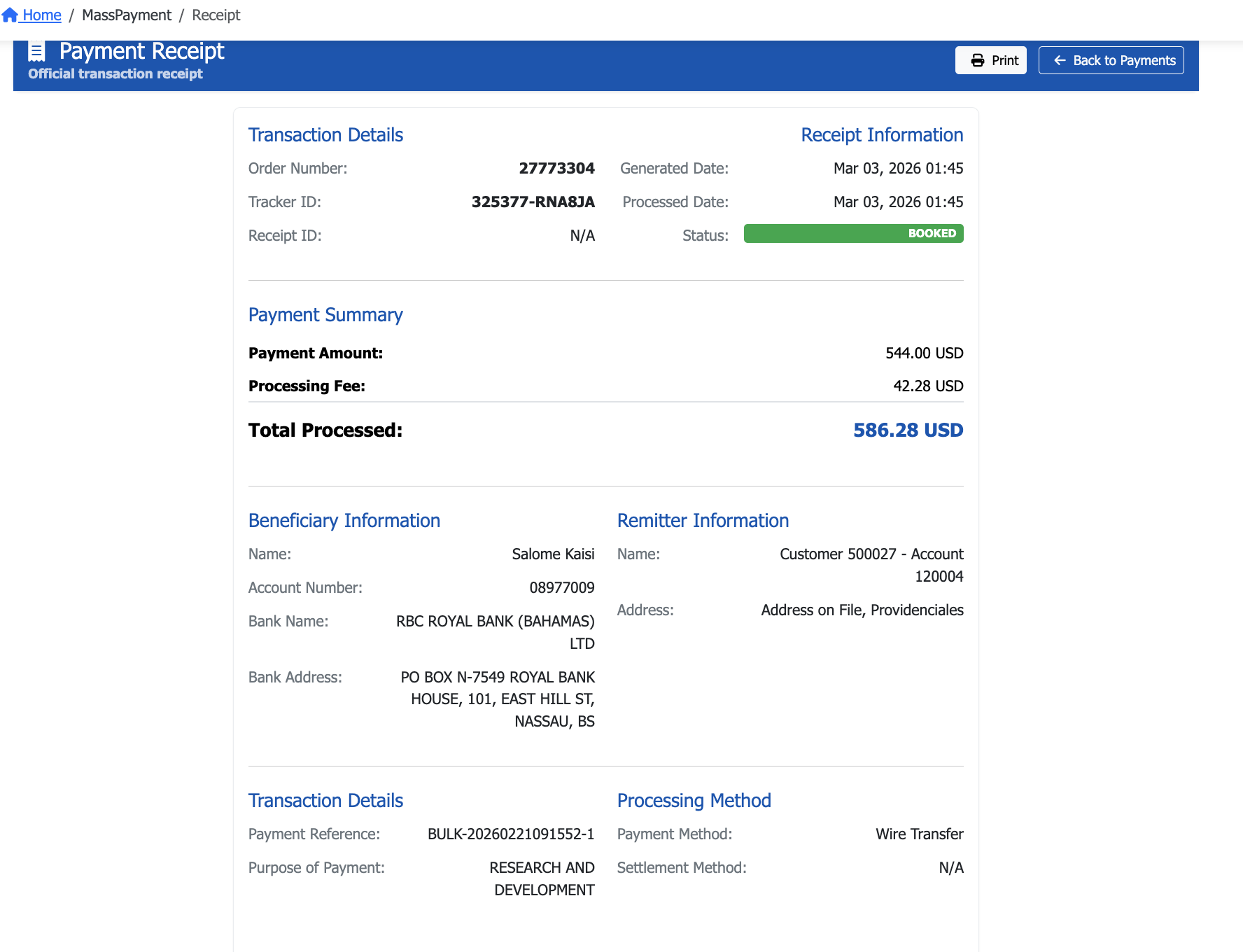Go back via Back to Payments text
This screenshot has width=1243, height=952.
point(1124,61)
